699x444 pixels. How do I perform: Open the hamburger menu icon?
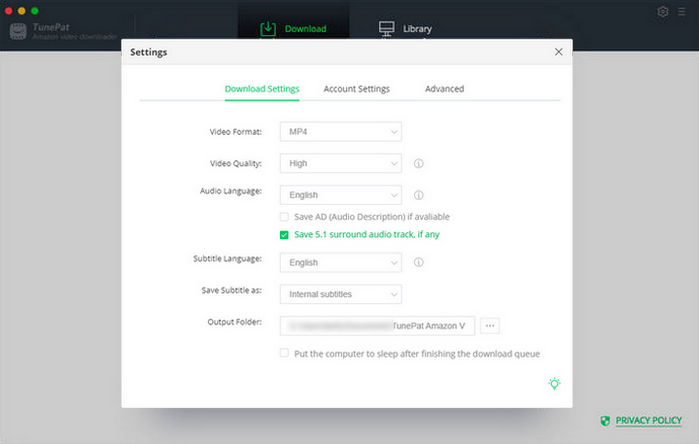tap(682, 12)
